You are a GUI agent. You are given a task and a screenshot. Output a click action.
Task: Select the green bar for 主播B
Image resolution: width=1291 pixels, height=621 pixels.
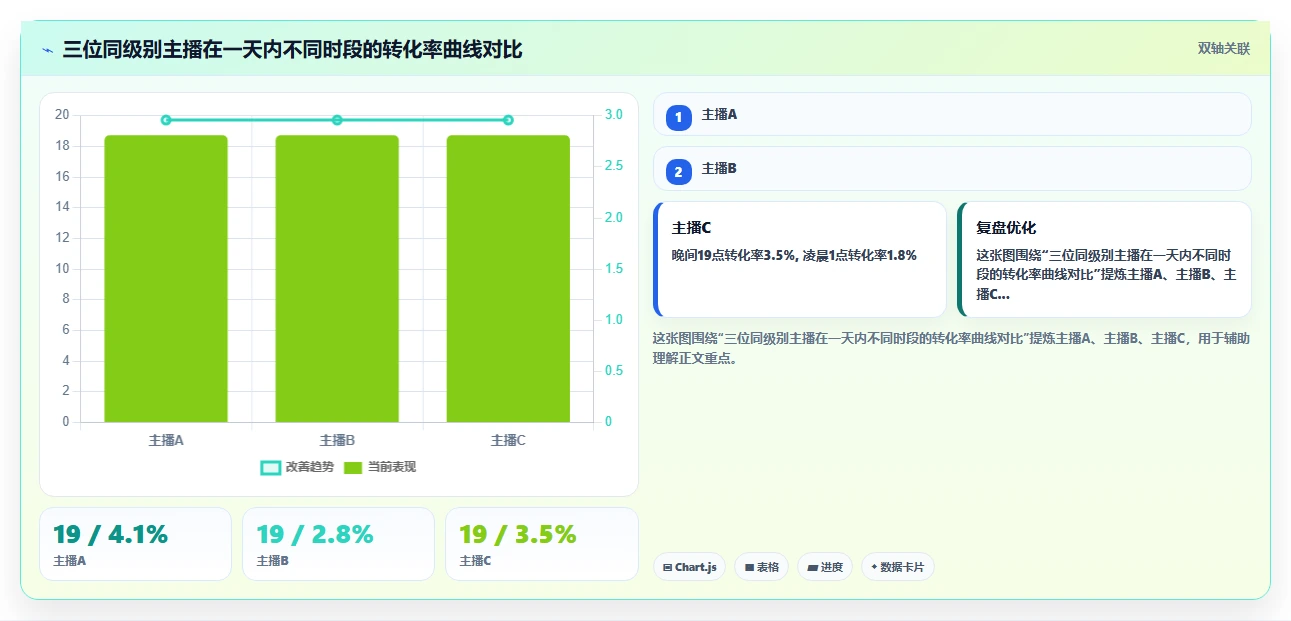337,278
